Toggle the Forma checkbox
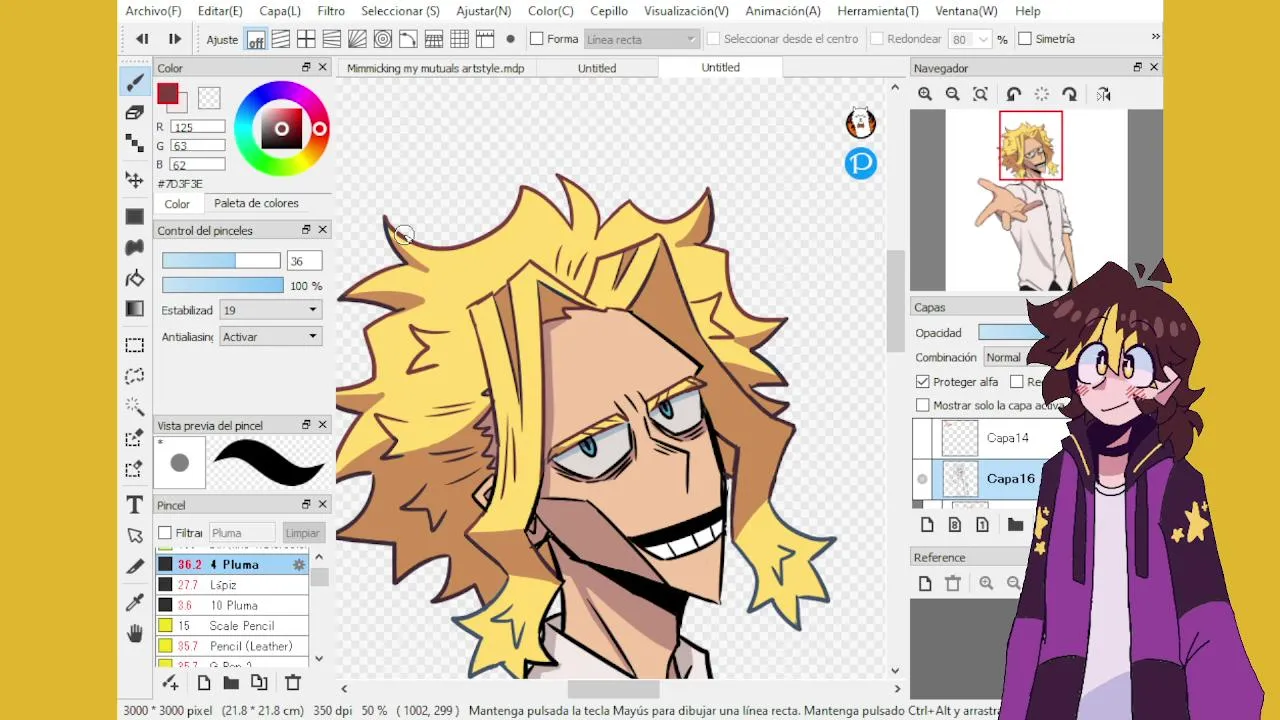 [537, 39]
